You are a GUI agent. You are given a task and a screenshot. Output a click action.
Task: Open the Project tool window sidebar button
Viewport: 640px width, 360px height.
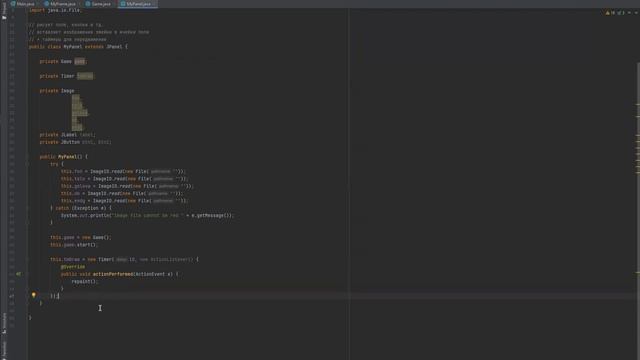(4, 11)
